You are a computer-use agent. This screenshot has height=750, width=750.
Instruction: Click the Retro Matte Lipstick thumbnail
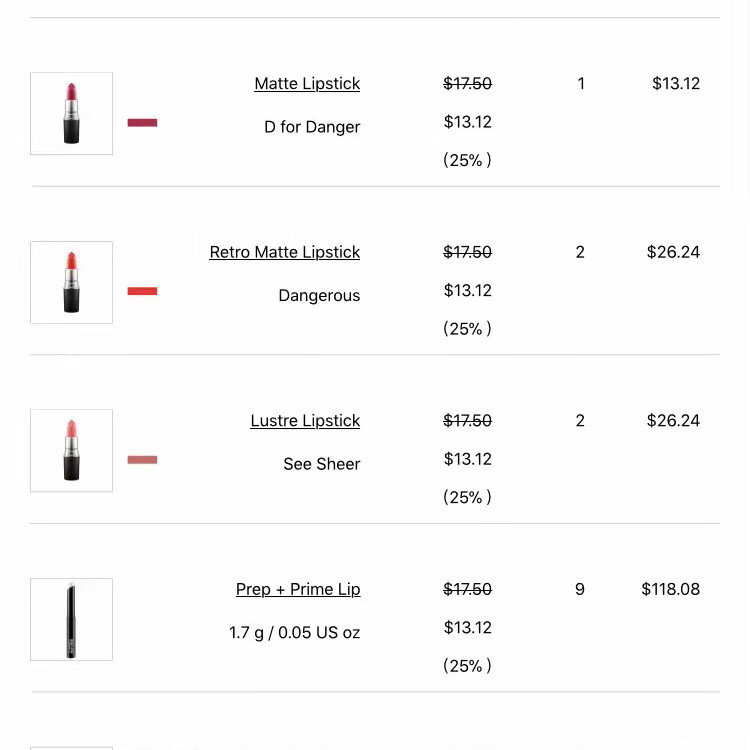coord(71,282)
